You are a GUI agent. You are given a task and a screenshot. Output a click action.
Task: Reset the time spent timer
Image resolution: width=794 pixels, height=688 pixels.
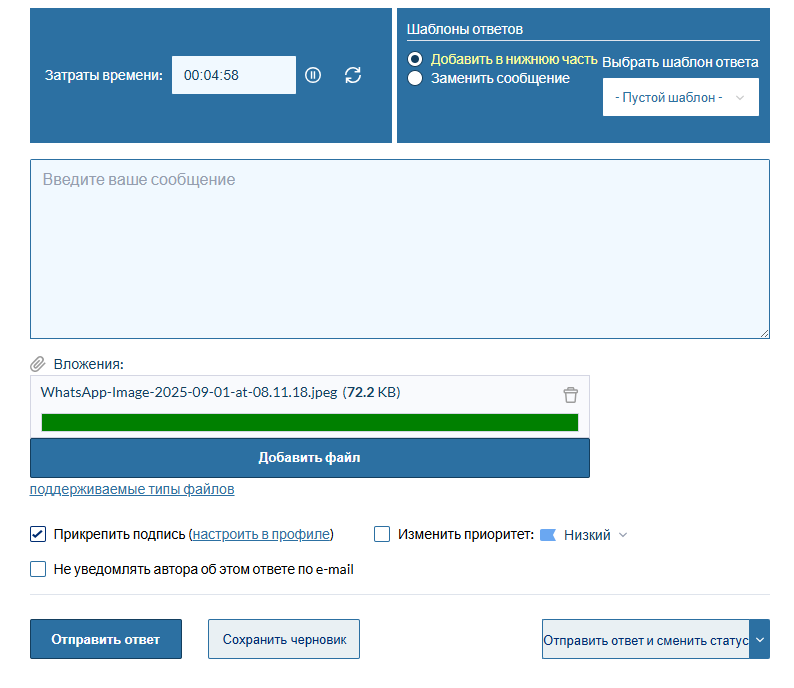coord(353,75)
